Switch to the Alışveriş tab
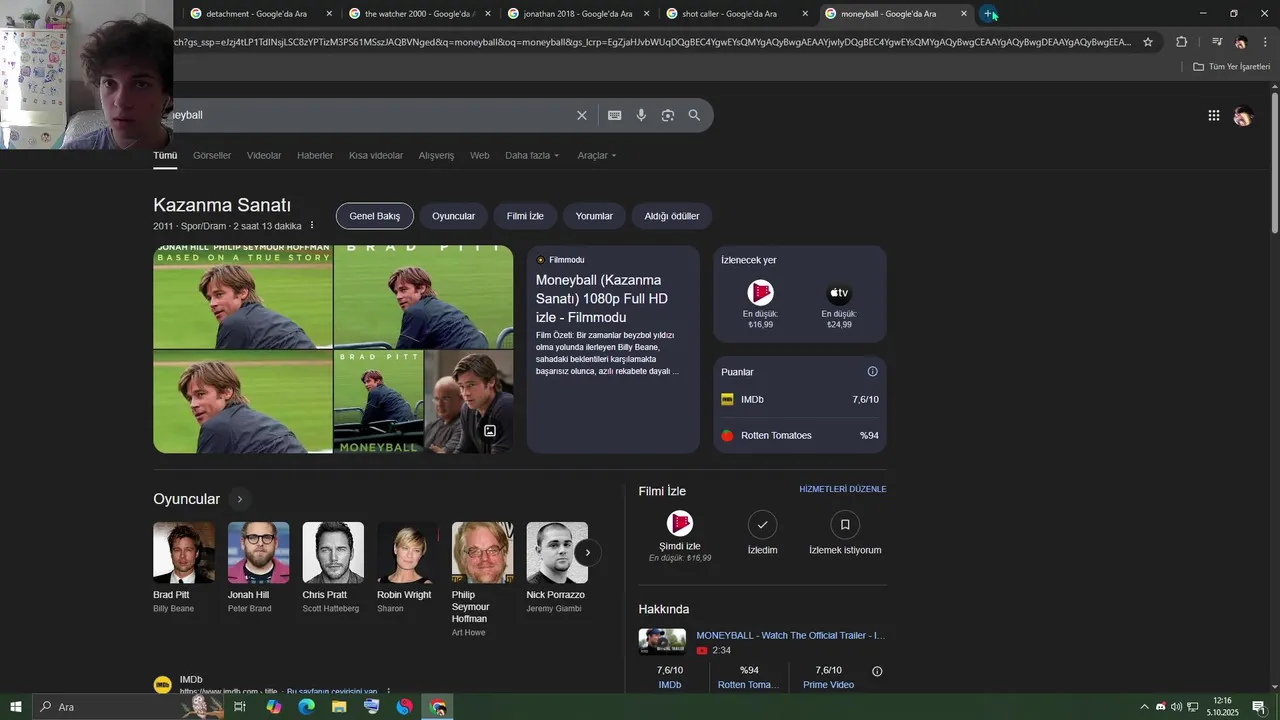Viewport: 1280px width, 720px height. (x=436, y=155)
